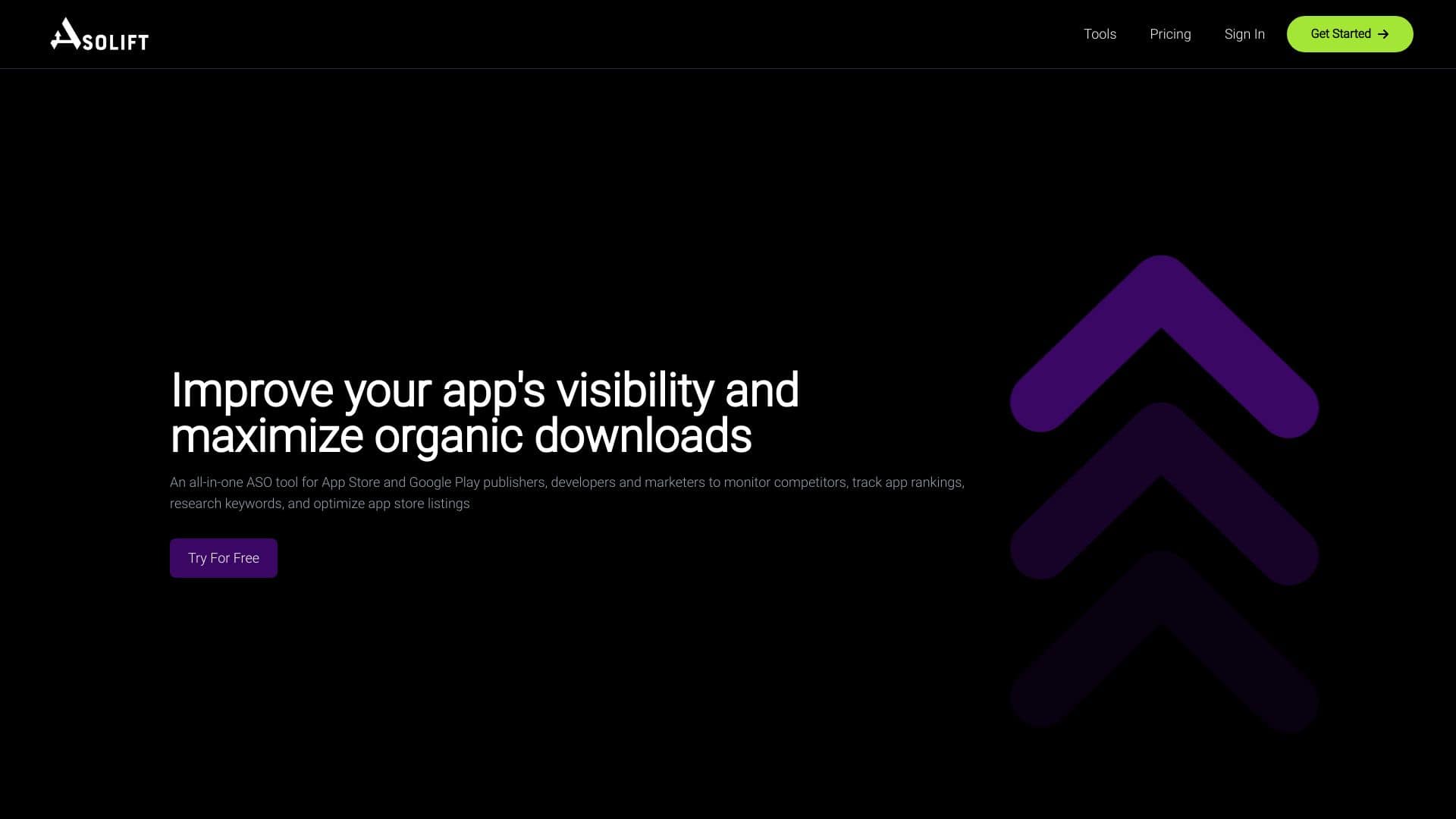Image resolution: width=1456 pixels, height=819 pixels.
Task: Click the Sign In link
Action: coord(1244,34)
